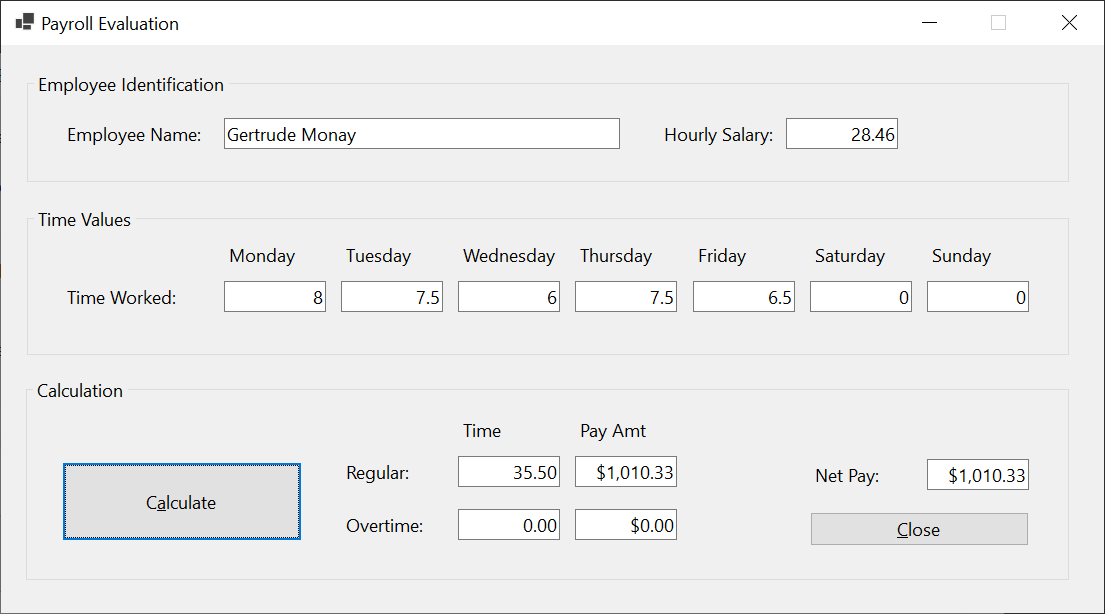
Task: Click the Payroll Evaluation title text
Action: 110,24
